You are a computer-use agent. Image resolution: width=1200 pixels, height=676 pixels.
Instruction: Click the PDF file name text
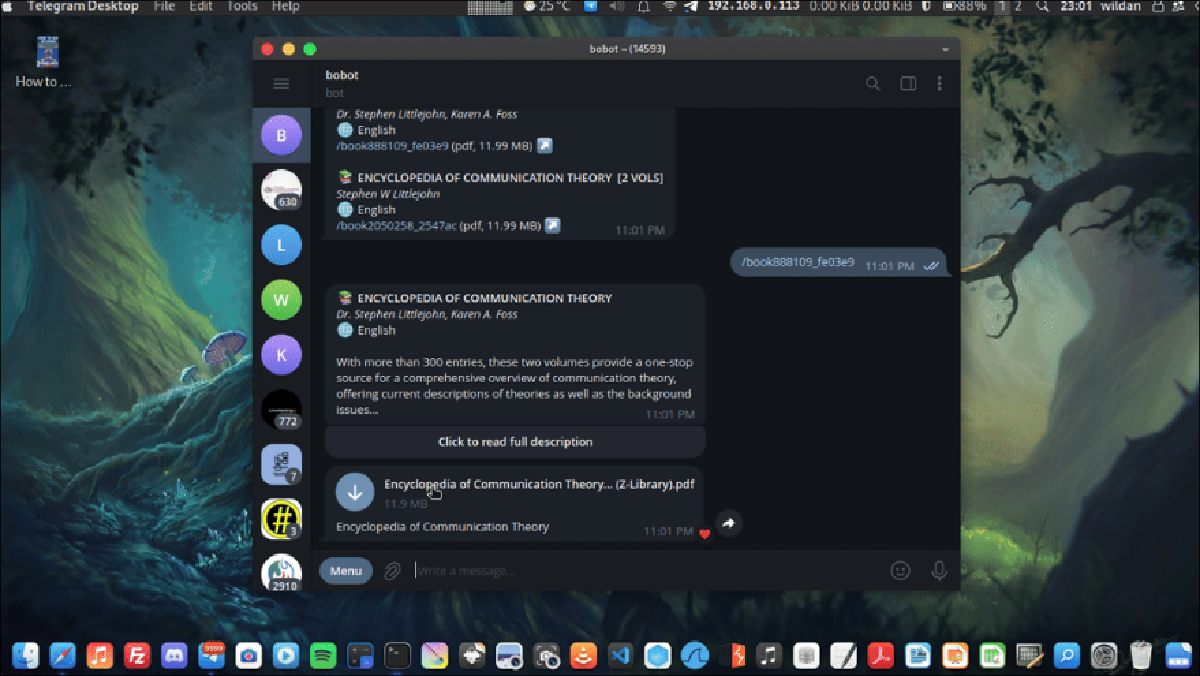[539, 484]
